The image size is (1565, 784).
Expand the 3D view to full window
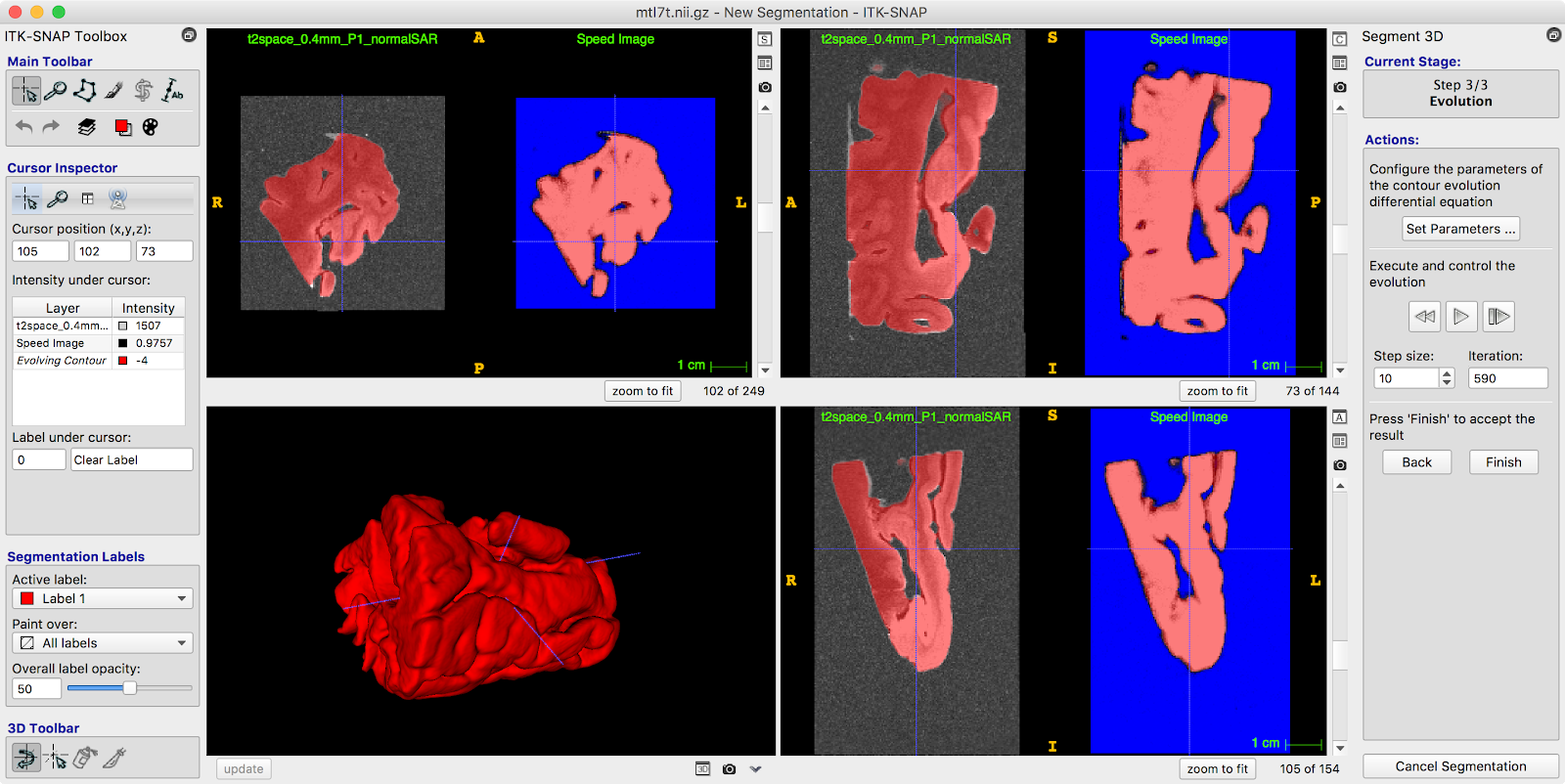(x=702, y=769)
